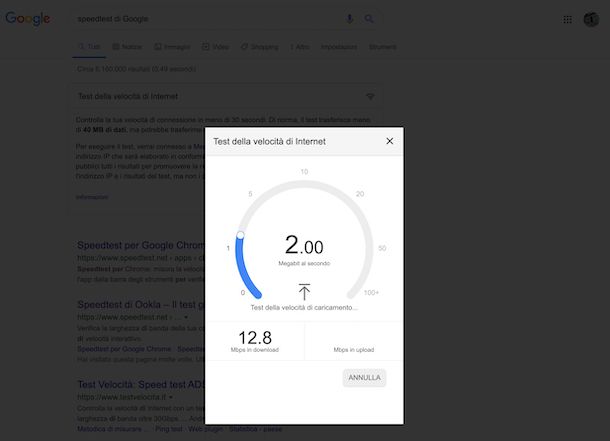Open Speedtest per Google Chrome result
The height and width of the screenshot is (441, 610).
(x=140, y=245)
